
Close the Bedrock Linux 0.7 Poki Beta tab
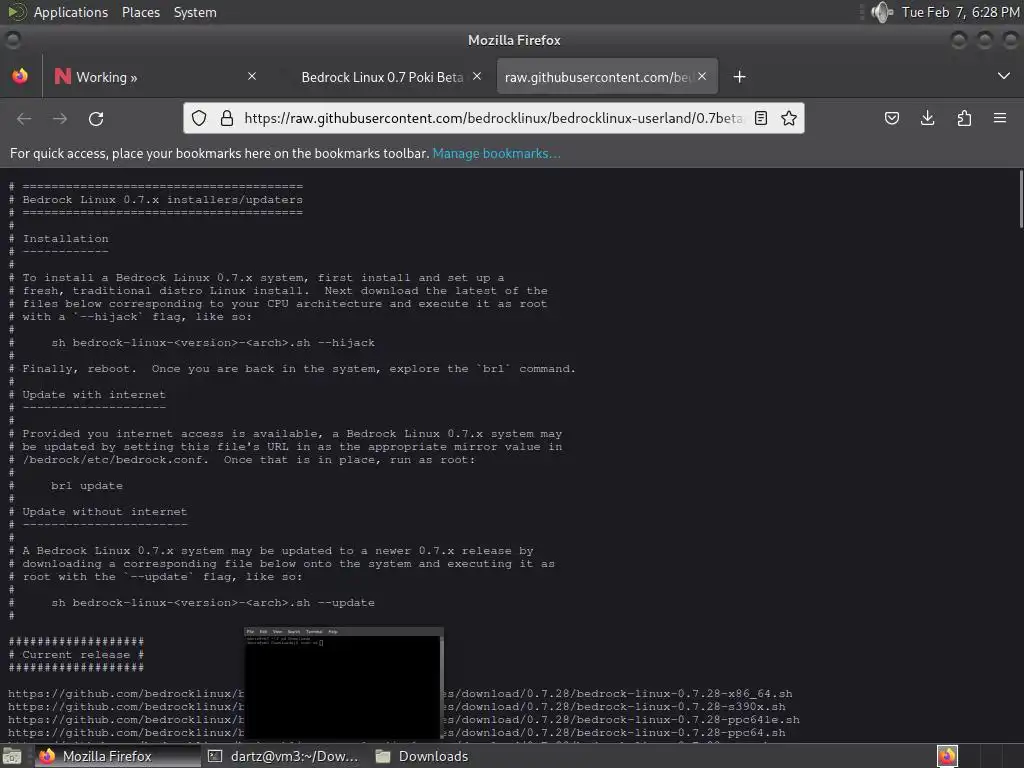click(x=477, y=76)
